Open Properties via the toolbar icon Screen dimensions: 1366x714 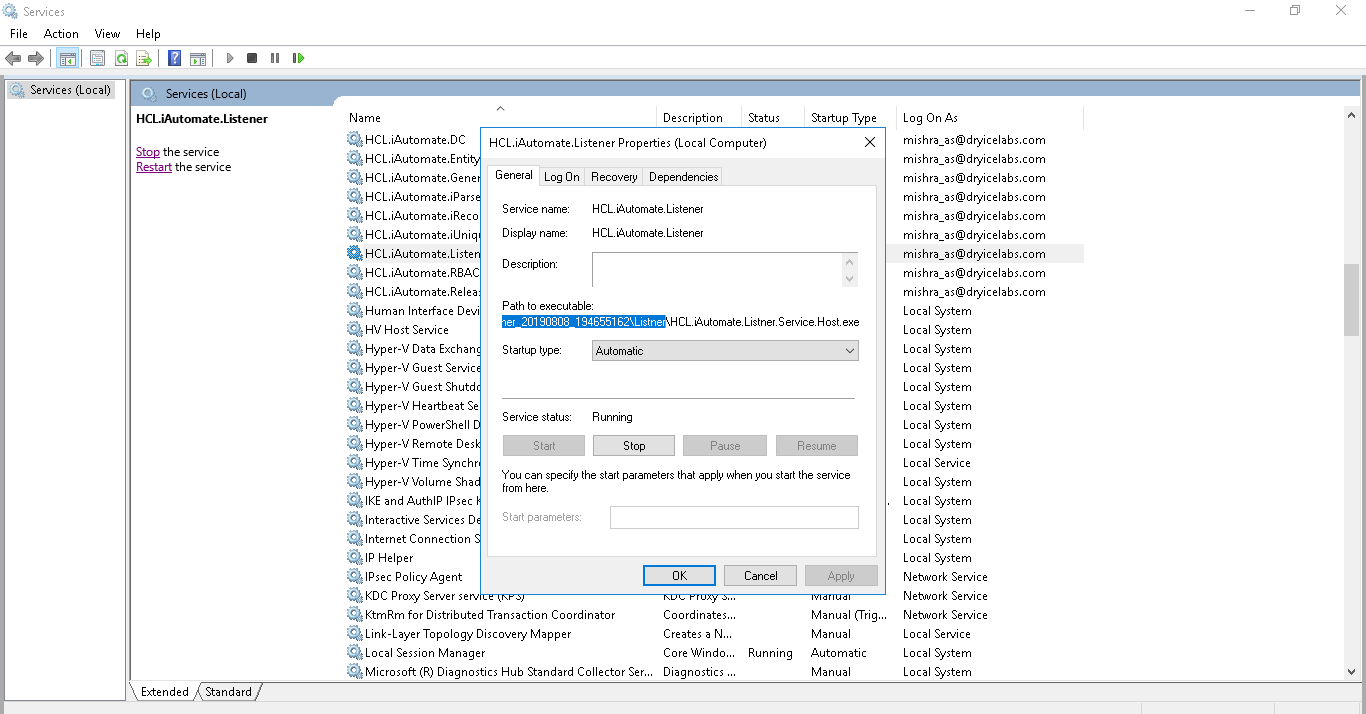[x=97, y=58]
